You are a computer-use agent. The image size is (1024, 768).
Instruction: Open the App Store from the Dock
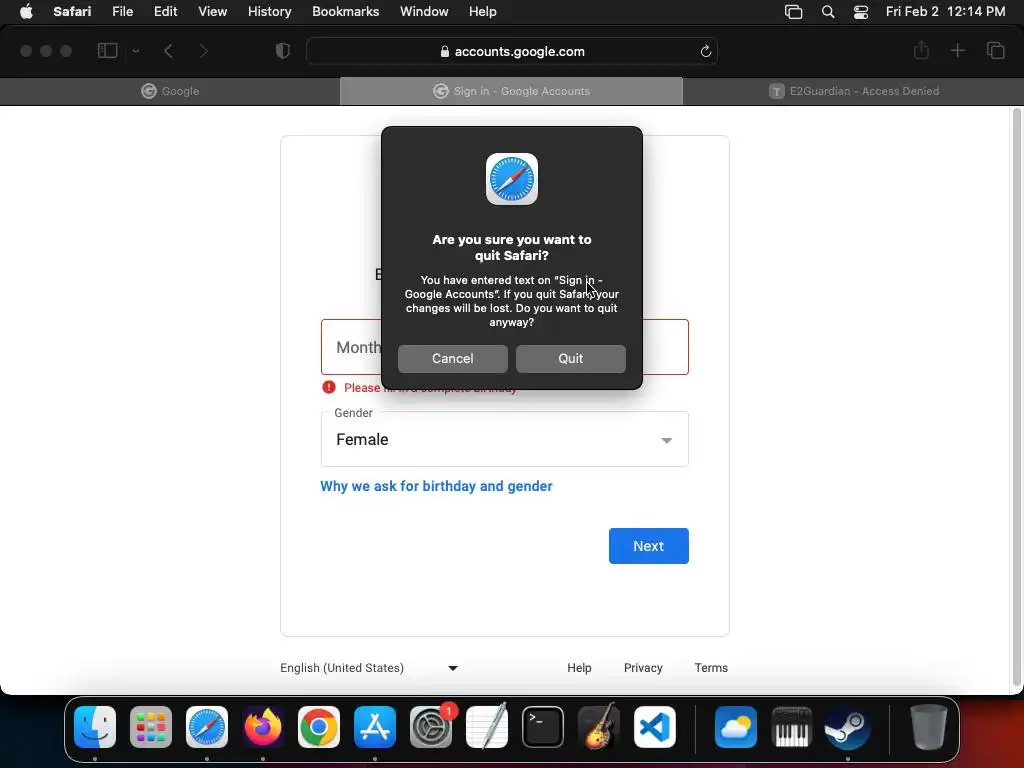[x=375, y=727]
